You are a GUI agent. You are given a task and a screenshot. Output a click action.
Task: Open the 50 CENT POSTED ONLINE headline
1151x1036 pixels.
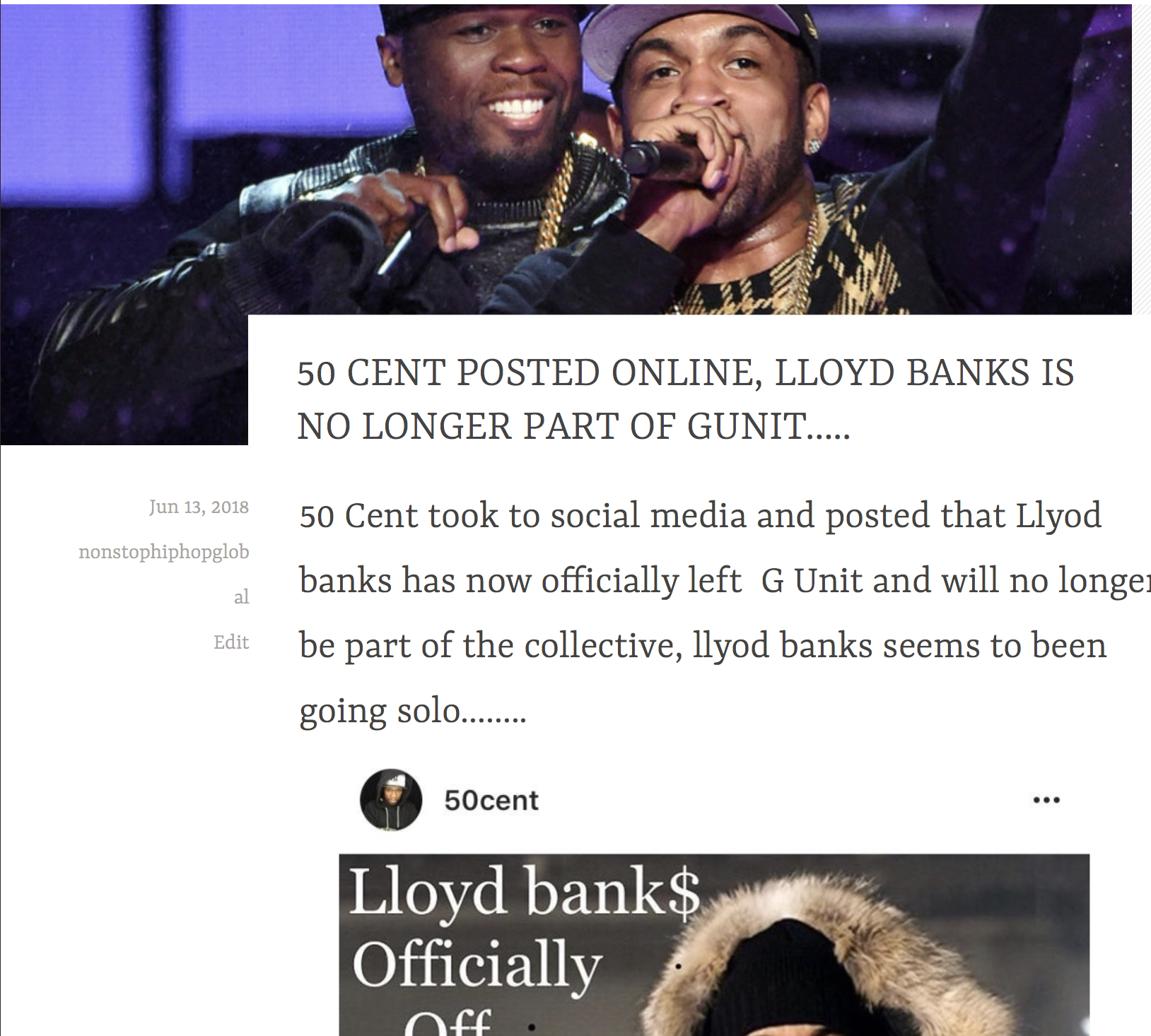(685, 400)
